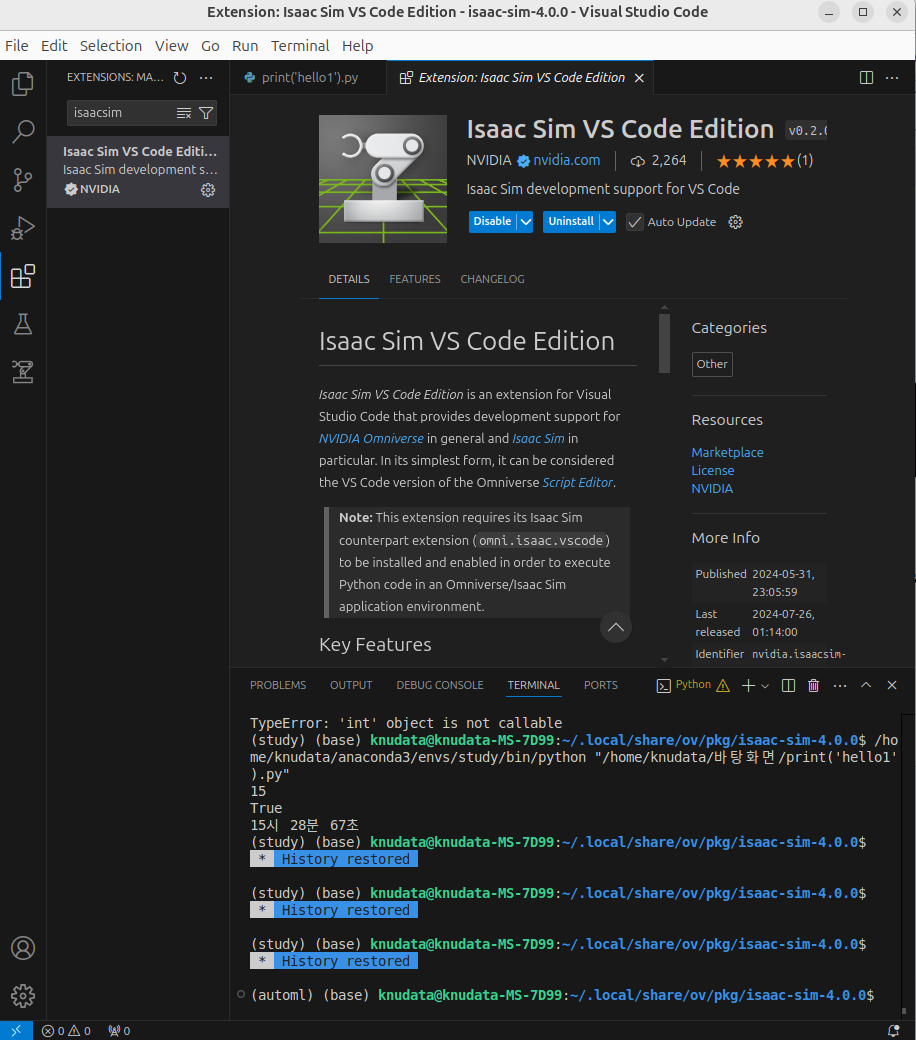Open remote window indicator in status bar

point(16,1031)
